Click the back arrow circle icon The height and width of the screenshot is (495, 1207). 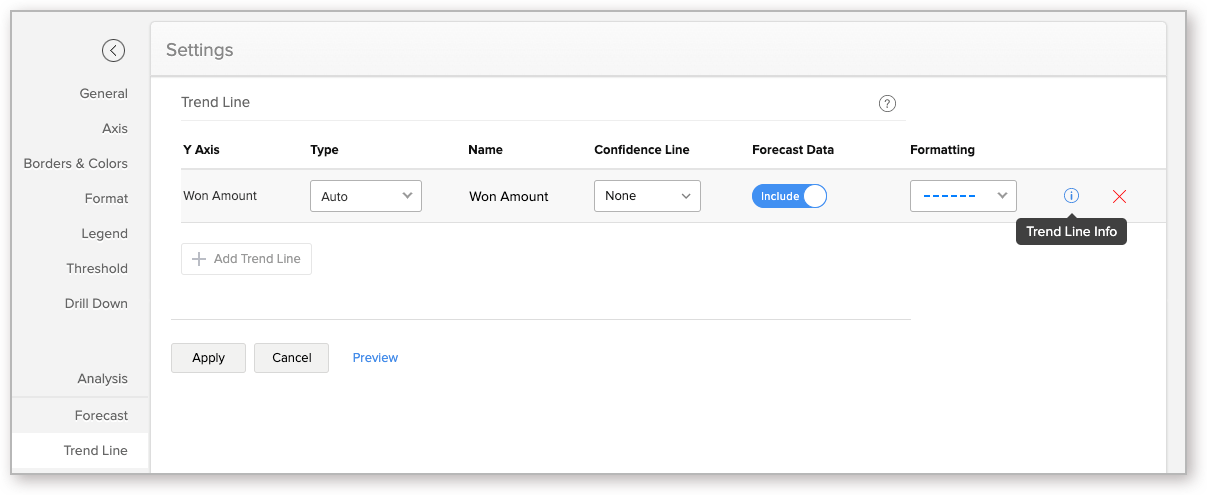click(x=113, y=50)
